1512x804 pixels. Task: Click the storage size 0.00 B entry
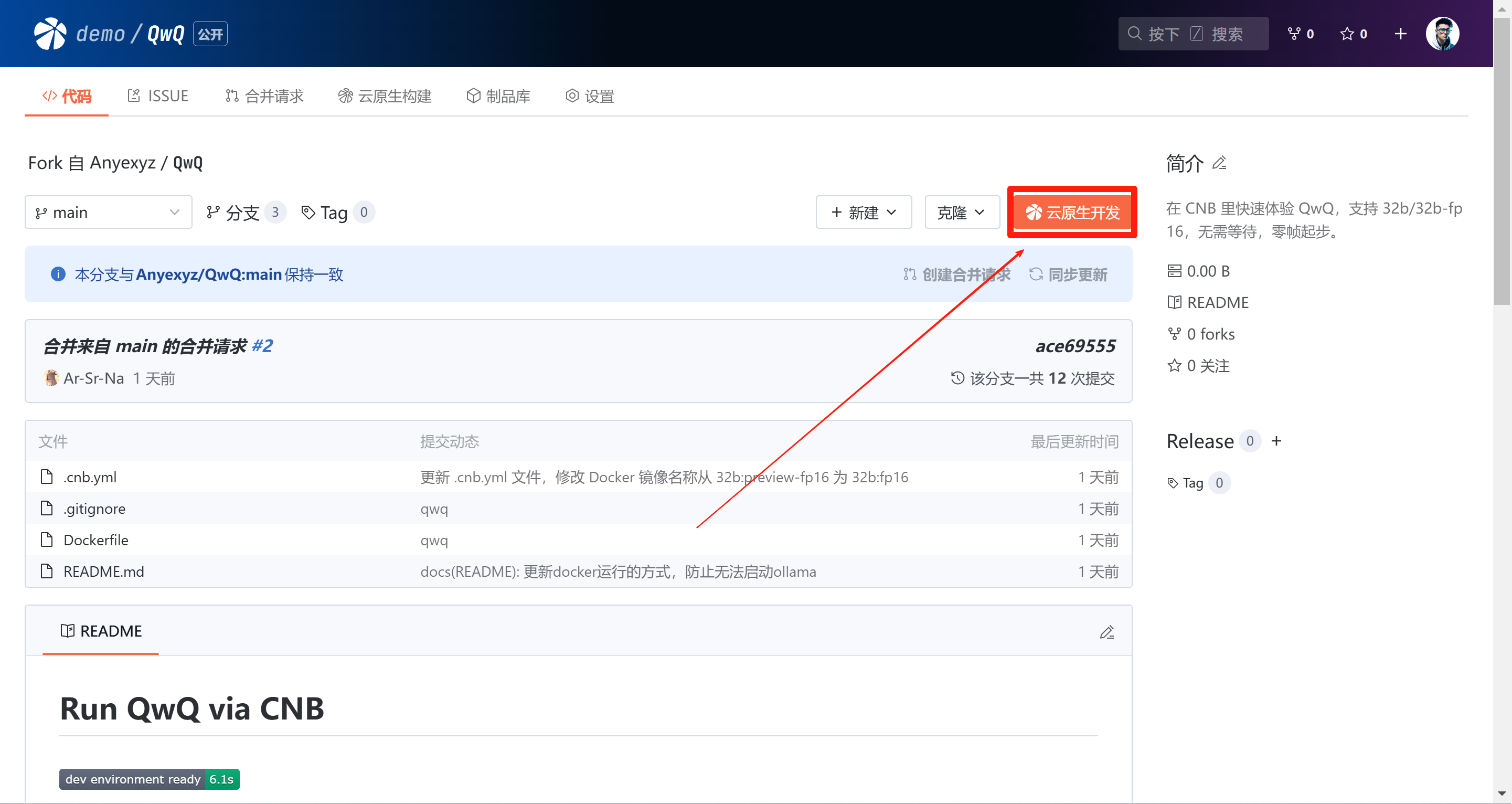(x=1198, y=271)
